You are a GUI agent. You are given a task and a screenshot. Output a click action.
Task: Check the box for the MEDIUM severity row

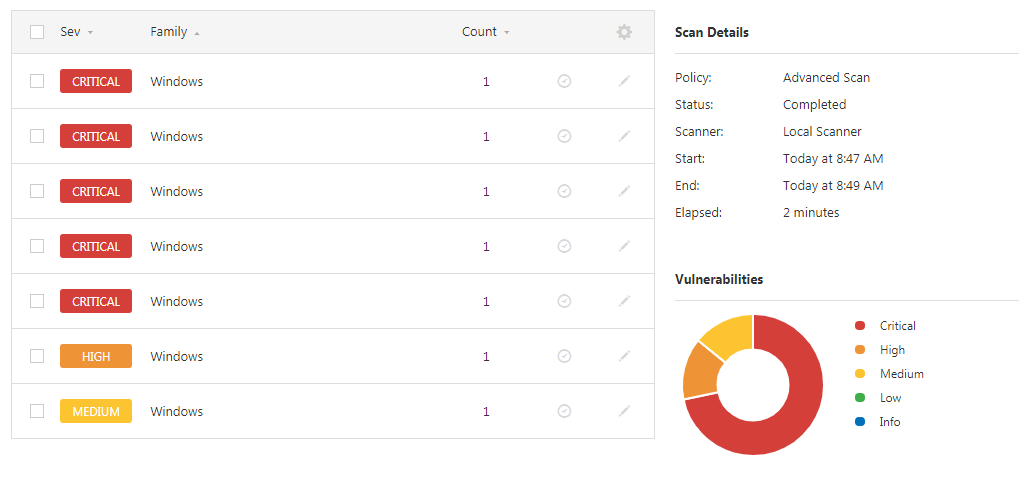[37, 411]
